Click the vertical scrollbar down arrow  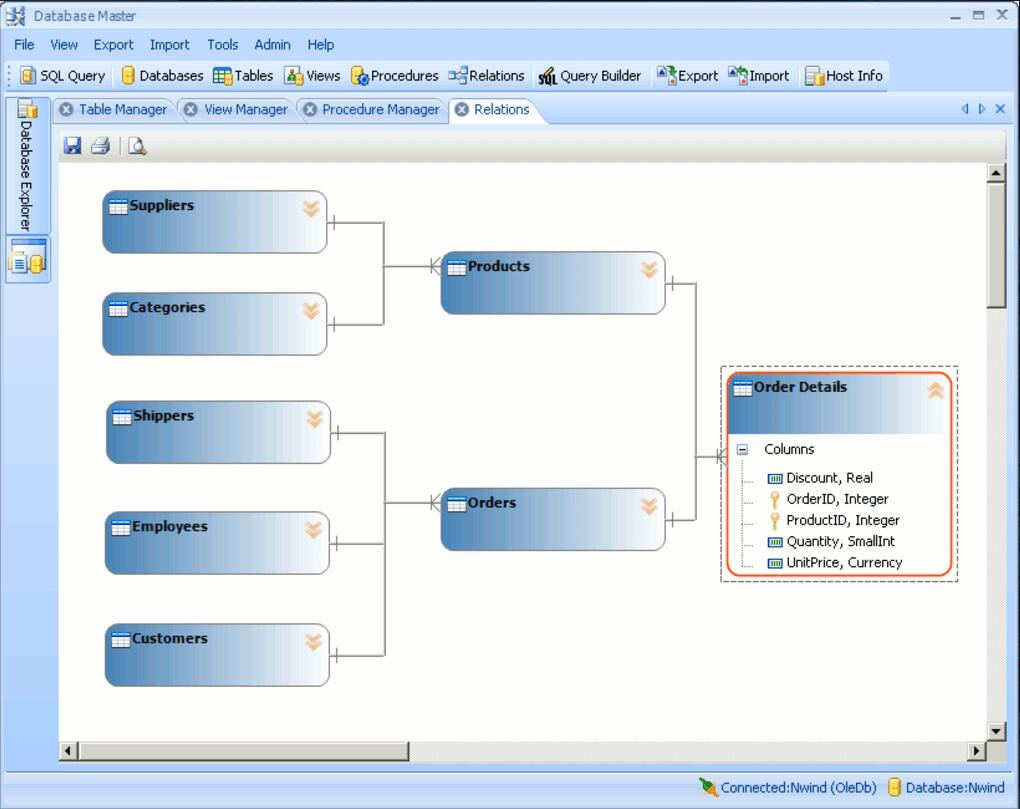996,731
